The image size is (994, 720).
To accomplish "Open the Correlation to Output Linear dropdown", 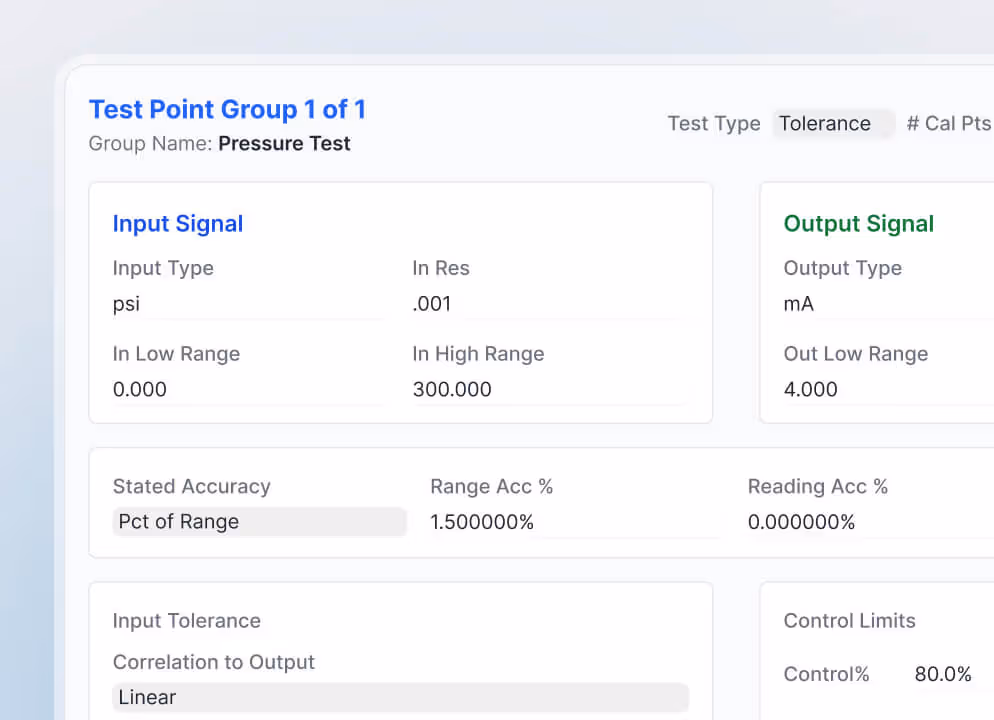I will tap(401, 697).
